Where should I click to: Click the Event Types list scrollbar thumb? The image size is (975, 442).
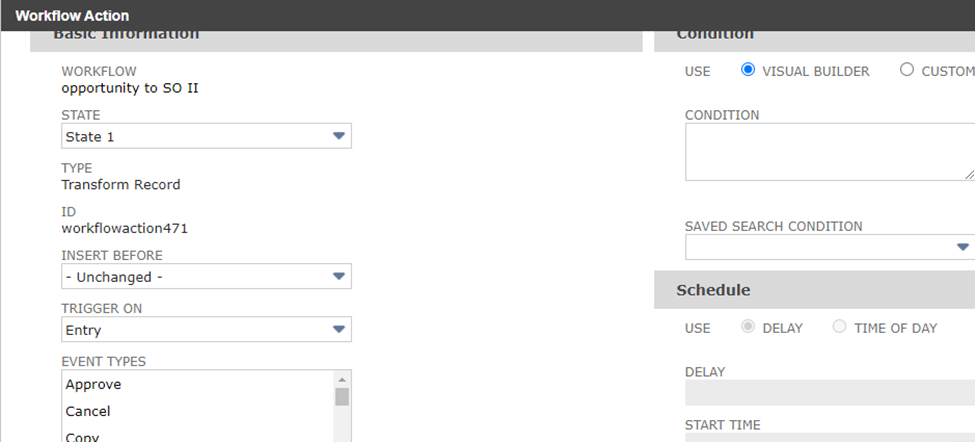pos(342,397)
